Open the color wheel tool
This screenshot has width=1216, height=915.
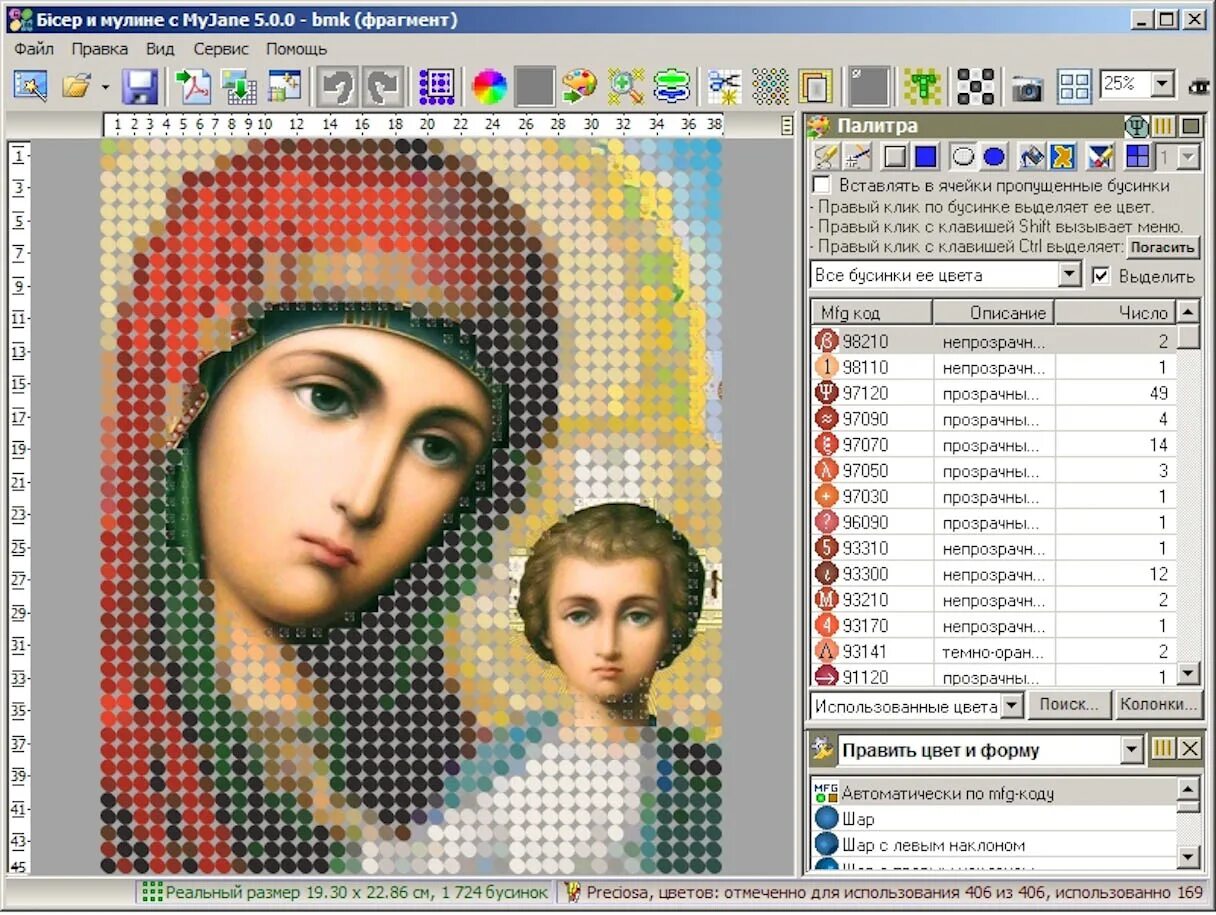coord(490,87)
